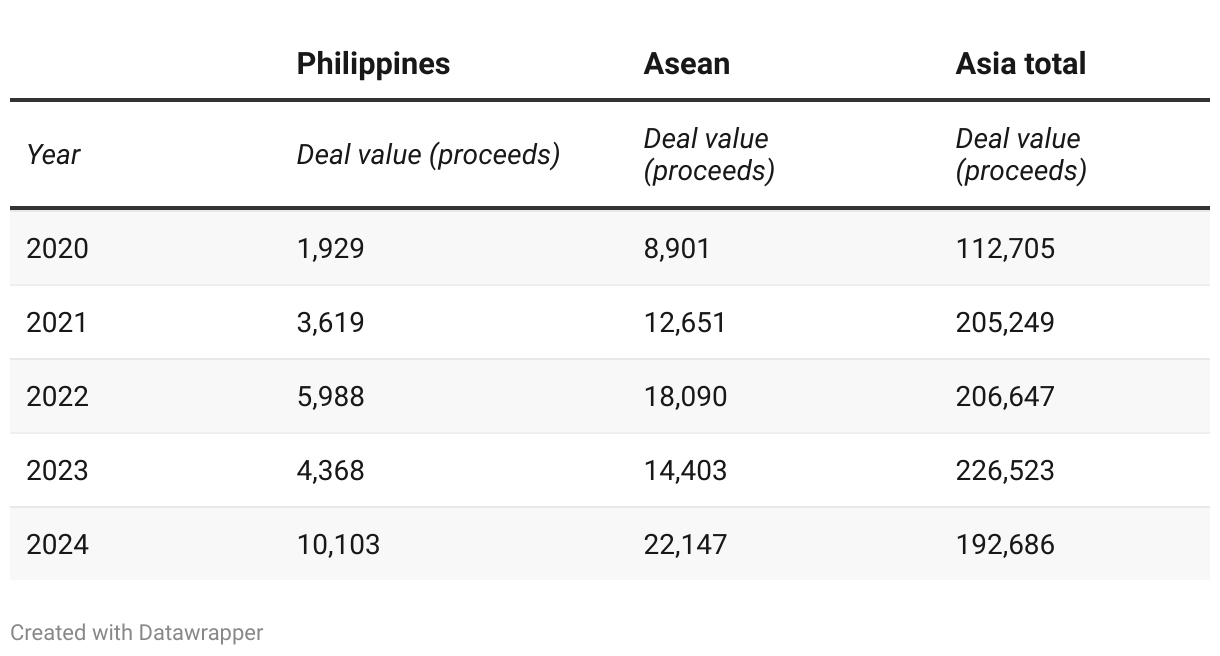
Task: Click the 2021 year cell
Action: pos(57,322)
